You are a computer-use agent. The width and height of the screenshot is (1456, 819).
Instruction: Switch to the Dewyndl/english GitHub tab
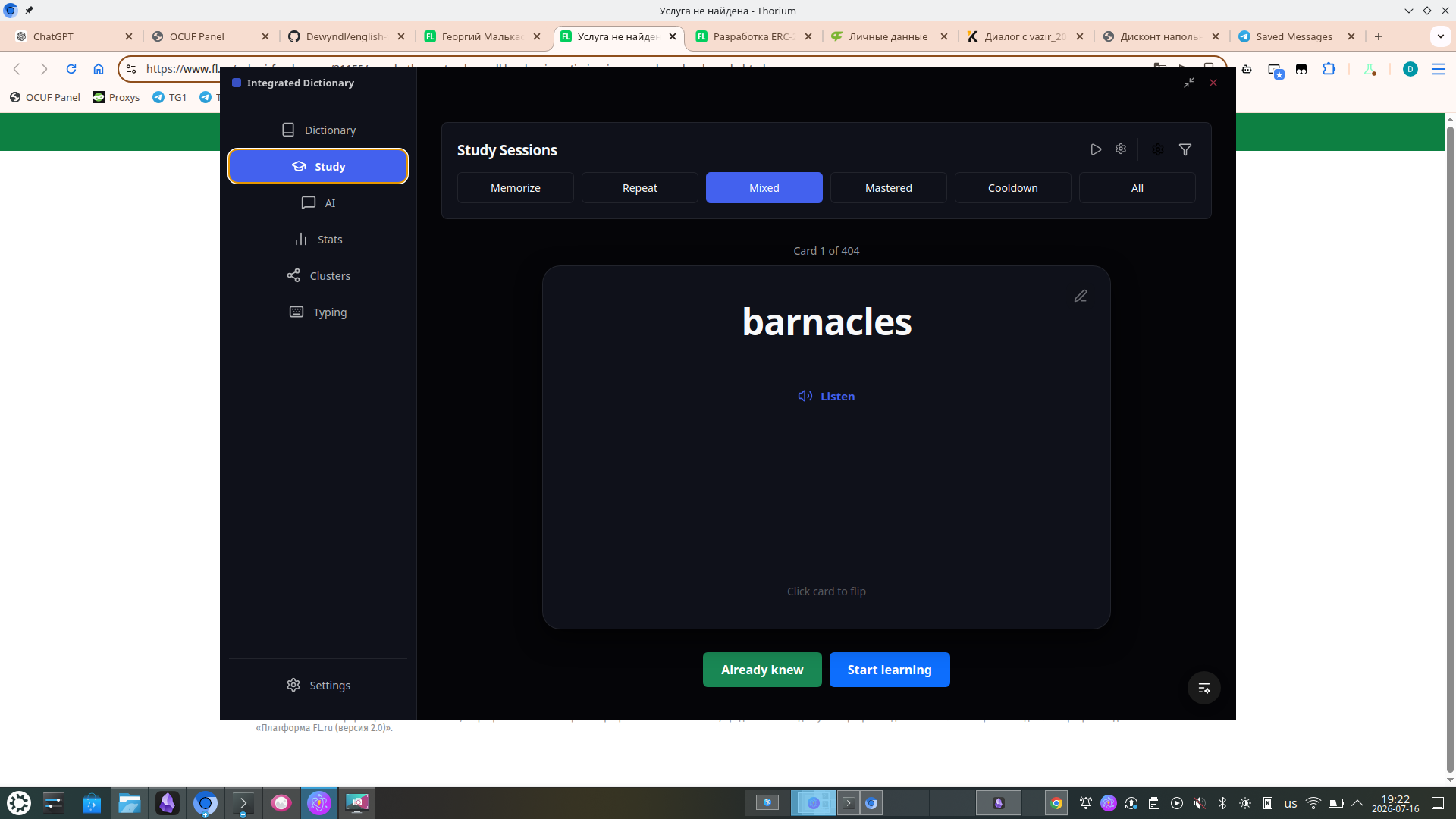[x=347, y=36]
